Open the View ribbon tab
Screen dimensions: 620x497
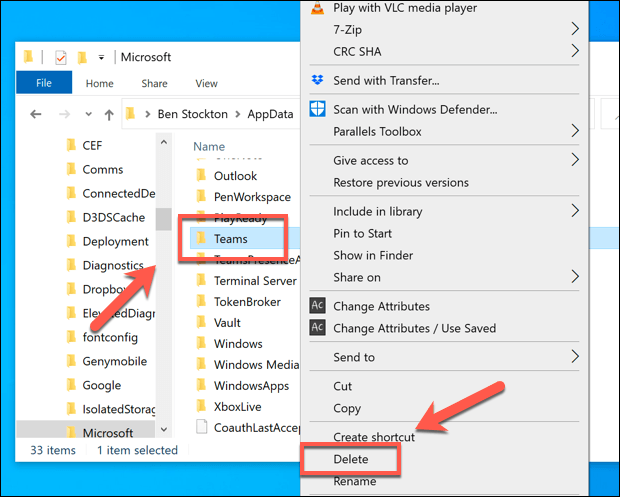click(x=206, y=83)
